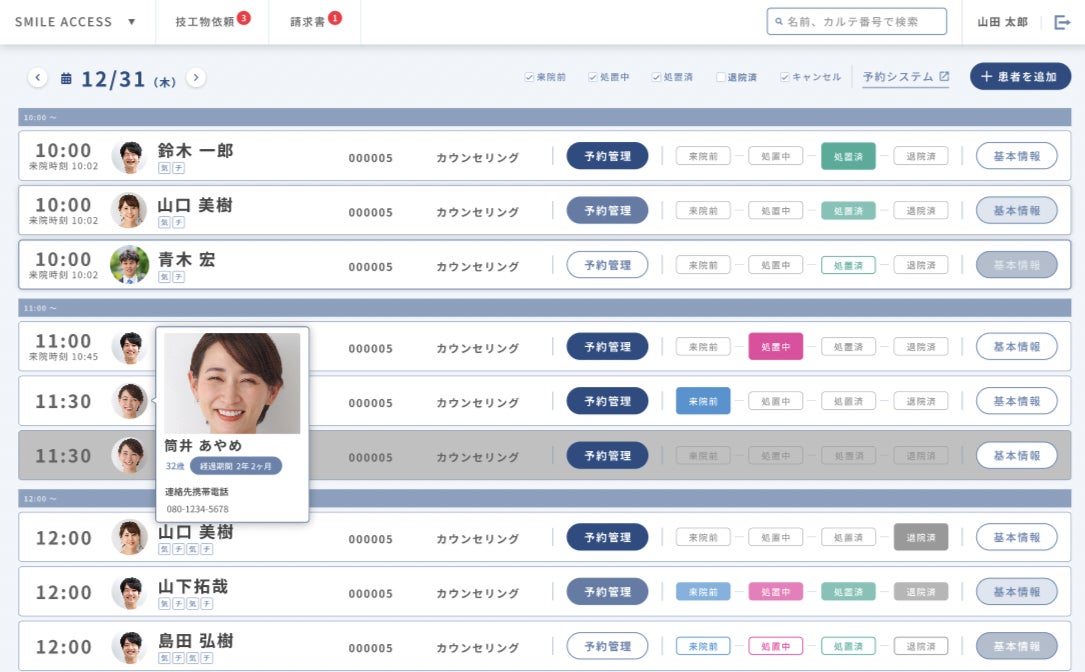Open the SMILE ACCESS dropdown arrow
Image resolution: width=1085 pixels, height=672 pixels.
point(131,21)
